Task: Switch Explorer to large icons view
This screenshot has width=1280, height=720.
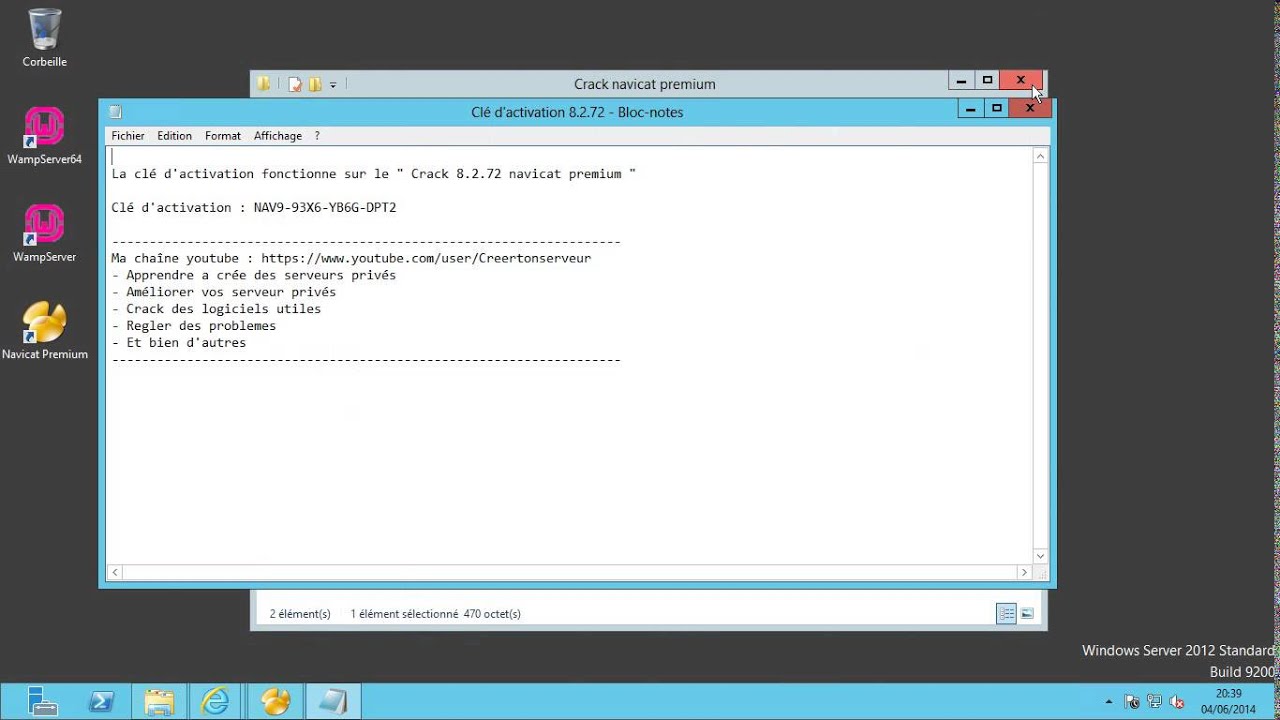Action: coord(1027,614)
